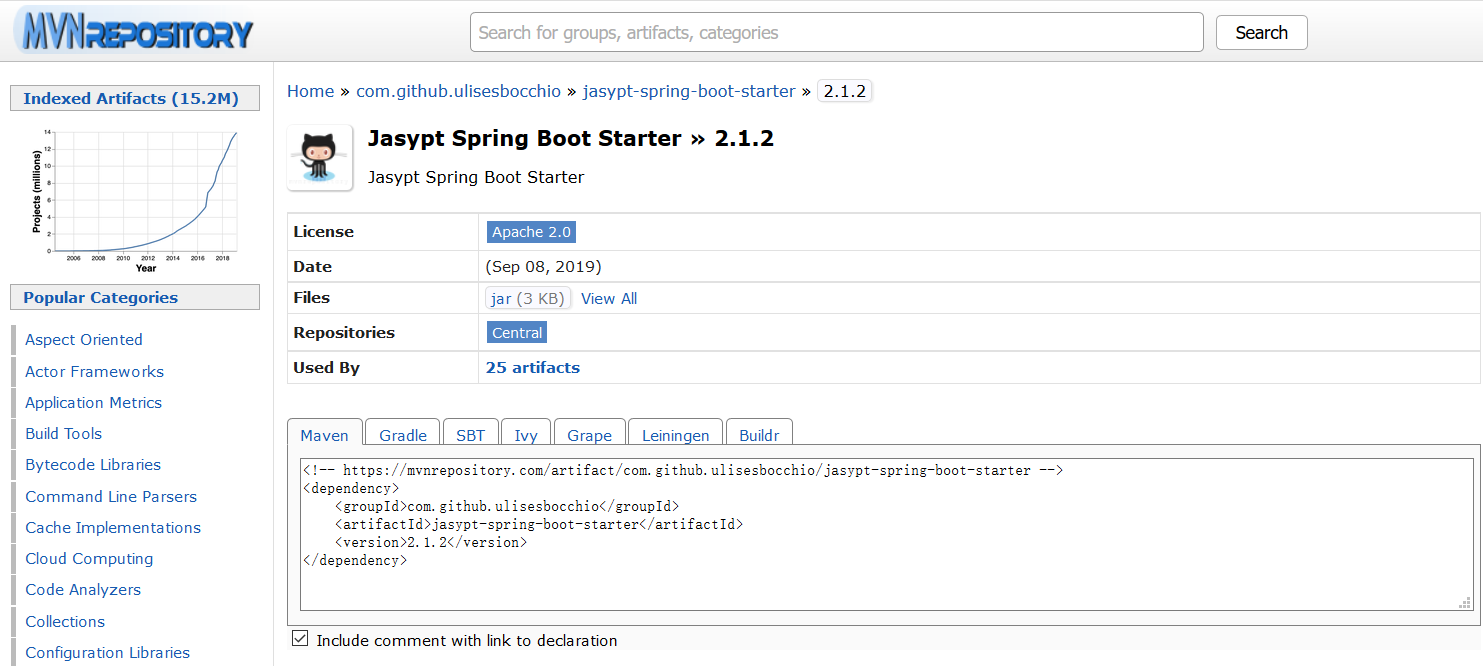Click the Apache 2.0 license badge
Viewport: 1483px width, 666px height.
pyautogui.click(x=531, y=232)
